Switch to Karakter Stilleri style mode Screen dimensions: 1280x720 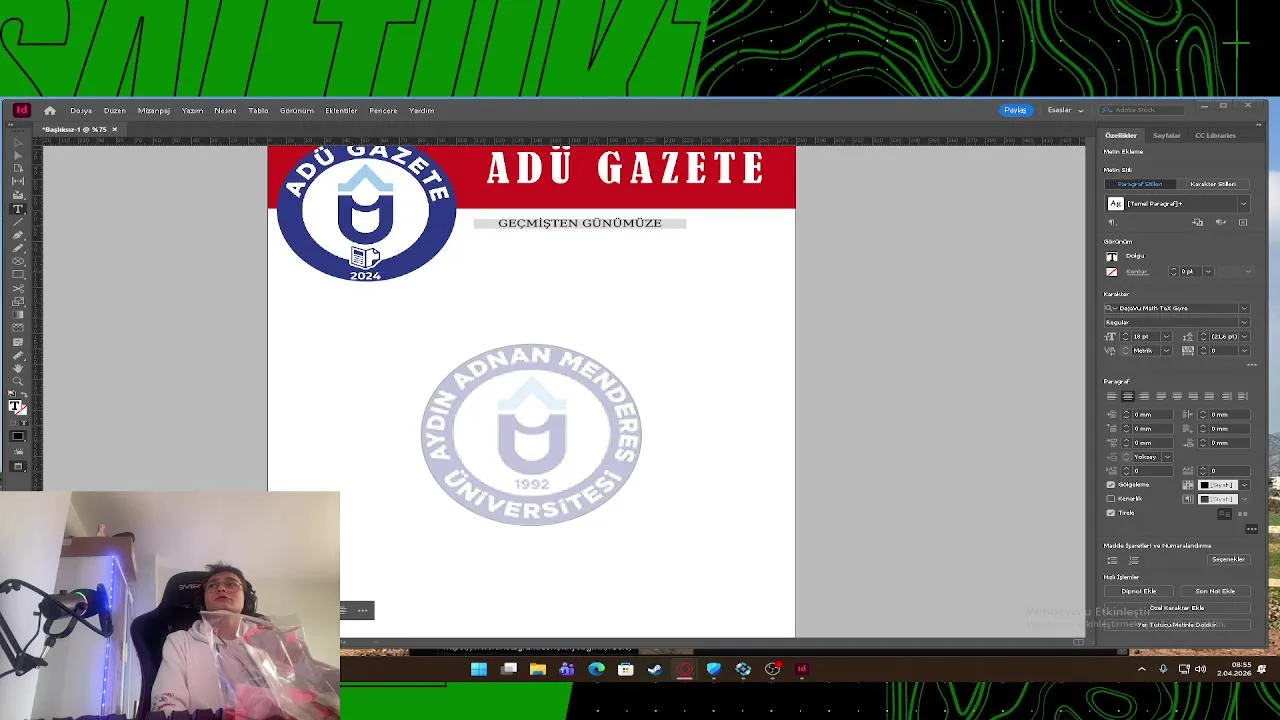(1212, 184)
